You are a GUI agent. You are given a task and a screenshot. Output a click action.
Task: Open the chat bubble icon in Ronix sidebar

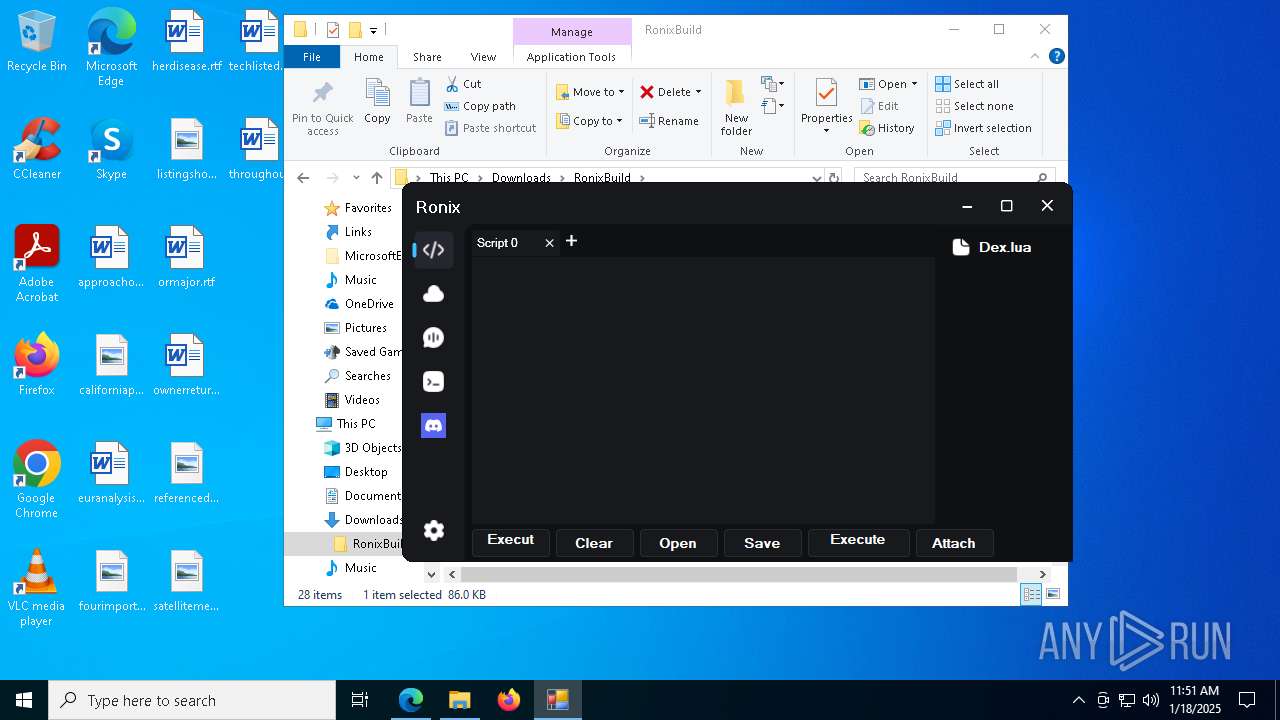pos(433,338)
